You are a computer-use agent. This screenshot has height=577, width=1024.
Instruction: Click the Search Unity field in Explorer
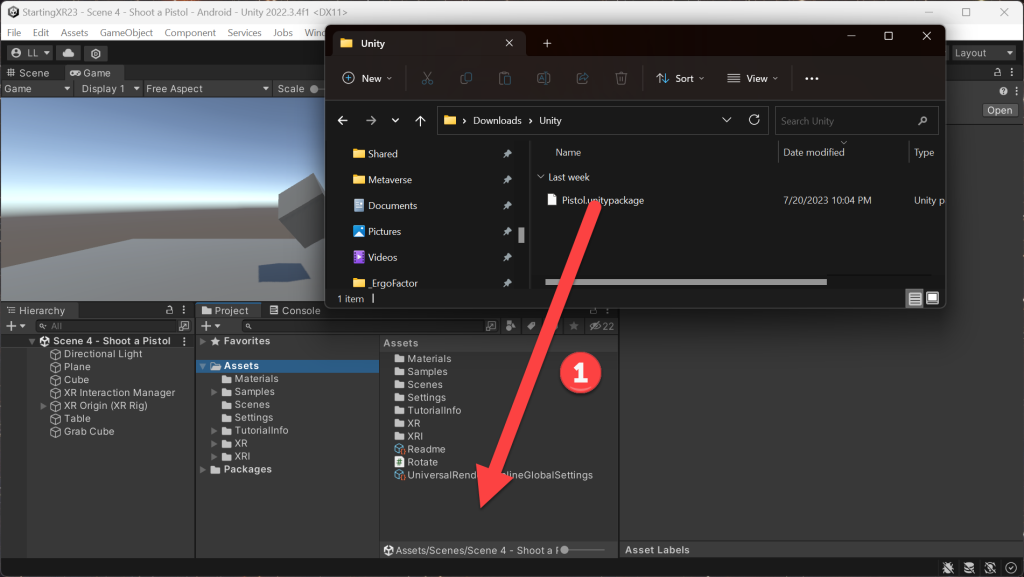click(x=857, y=121)
